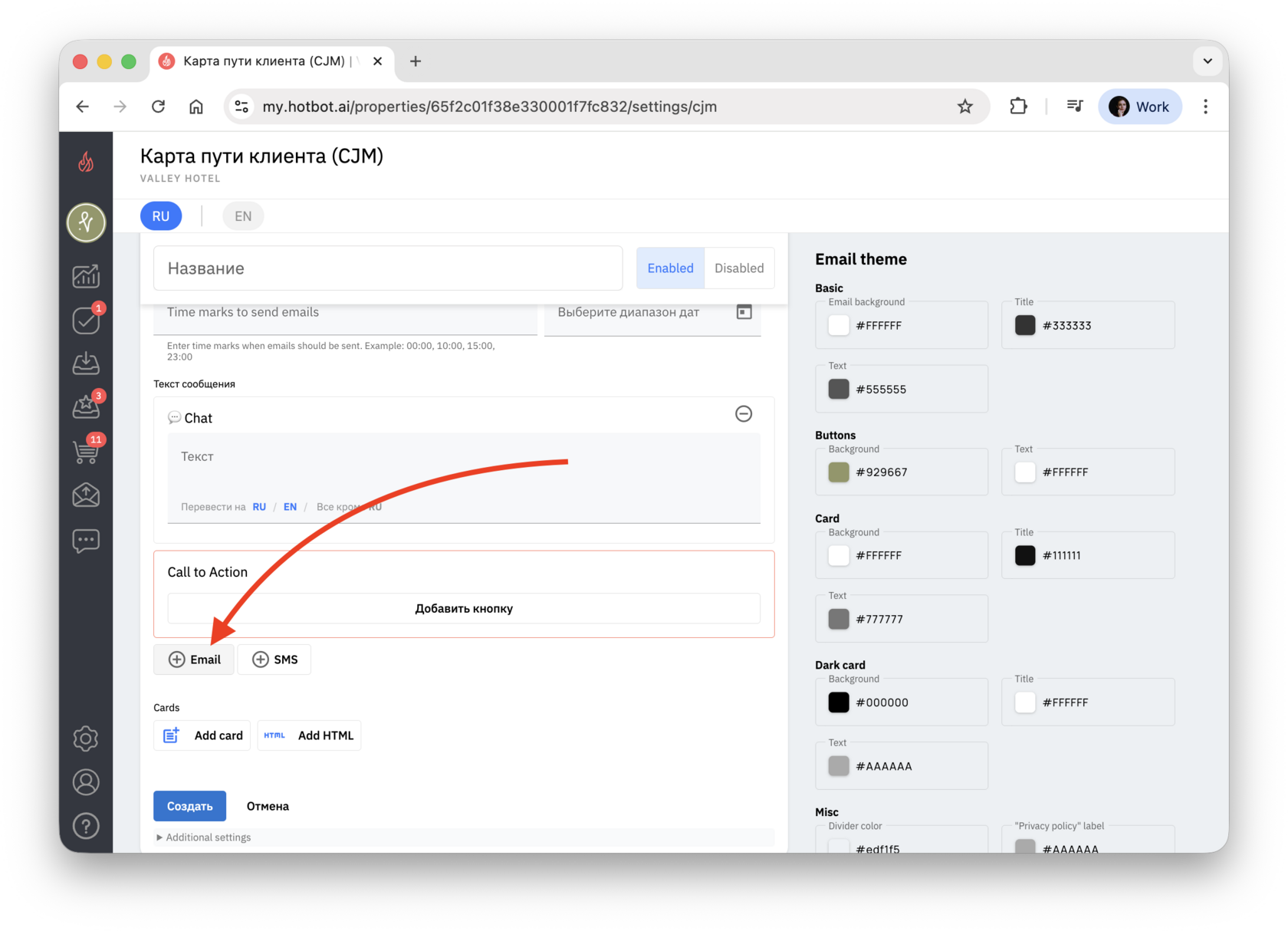
Task: Set the status to Enabled
Action: click(670, 268)
